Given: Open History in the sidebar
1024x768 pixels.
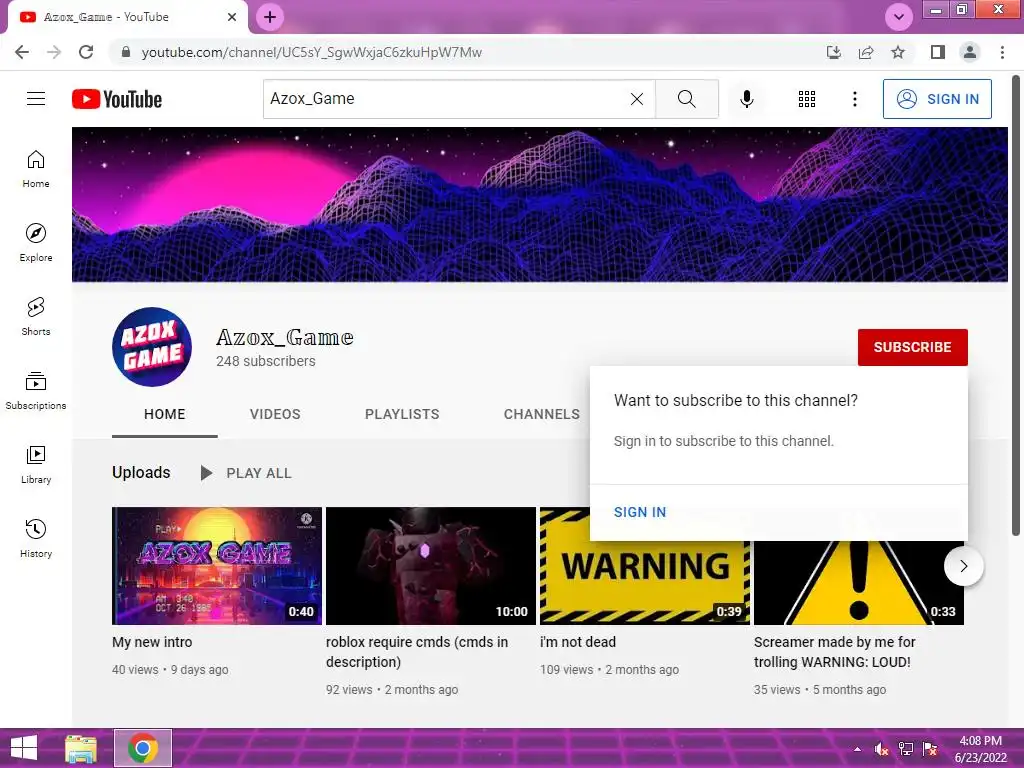Looking at the screenshot, I should click(36, 538).
